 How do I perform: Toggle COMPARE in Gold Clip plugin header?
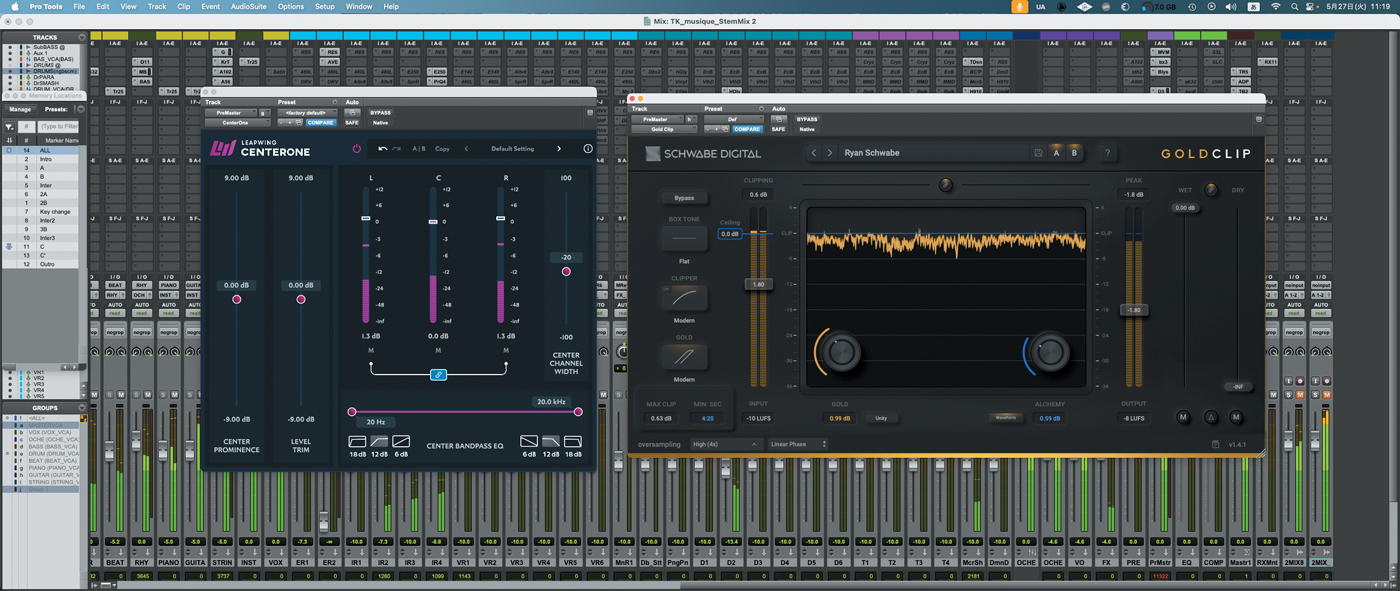pos(747,129)
